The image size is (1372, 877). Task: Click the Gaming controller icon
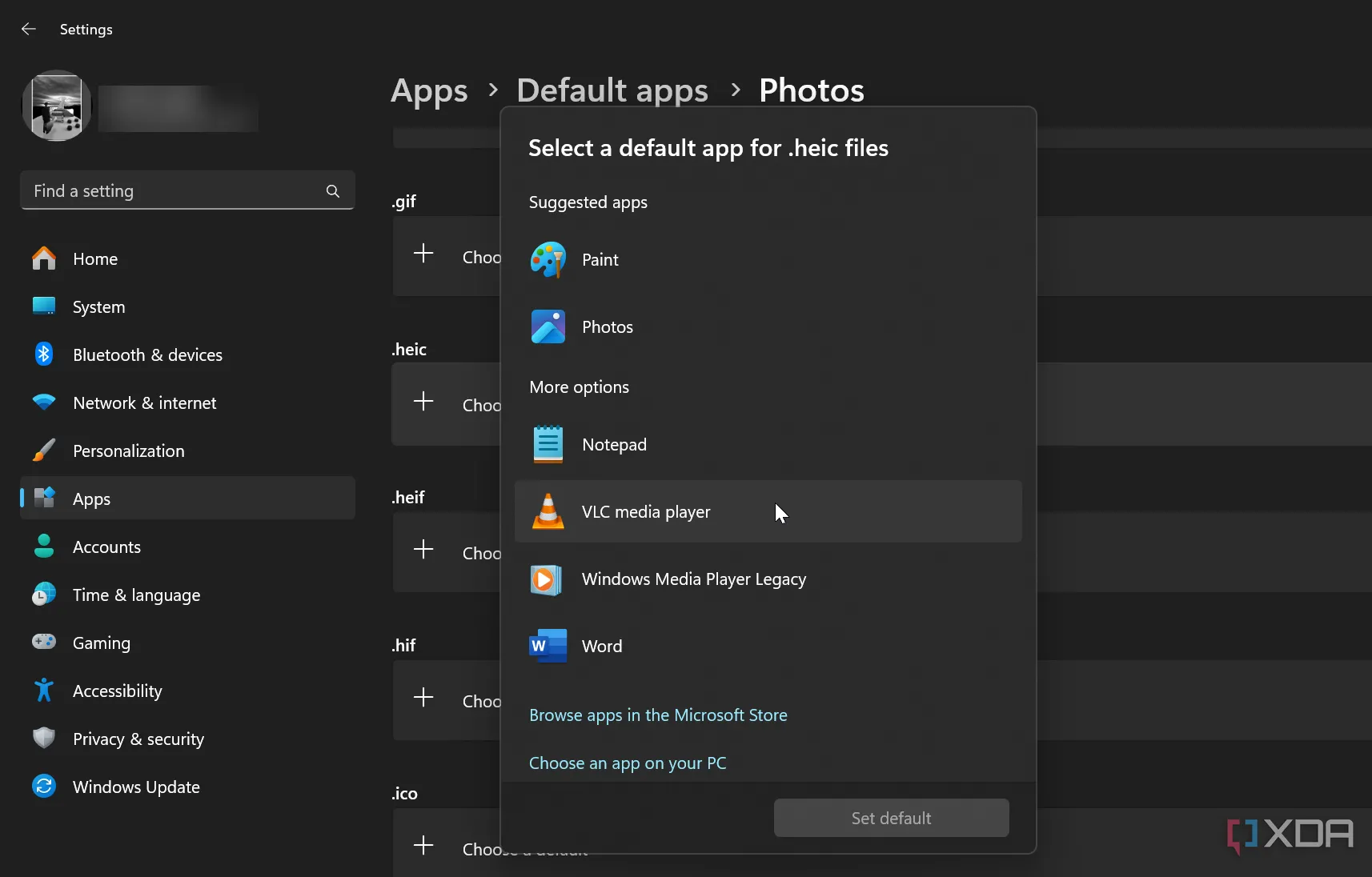(x=44, y=642)
